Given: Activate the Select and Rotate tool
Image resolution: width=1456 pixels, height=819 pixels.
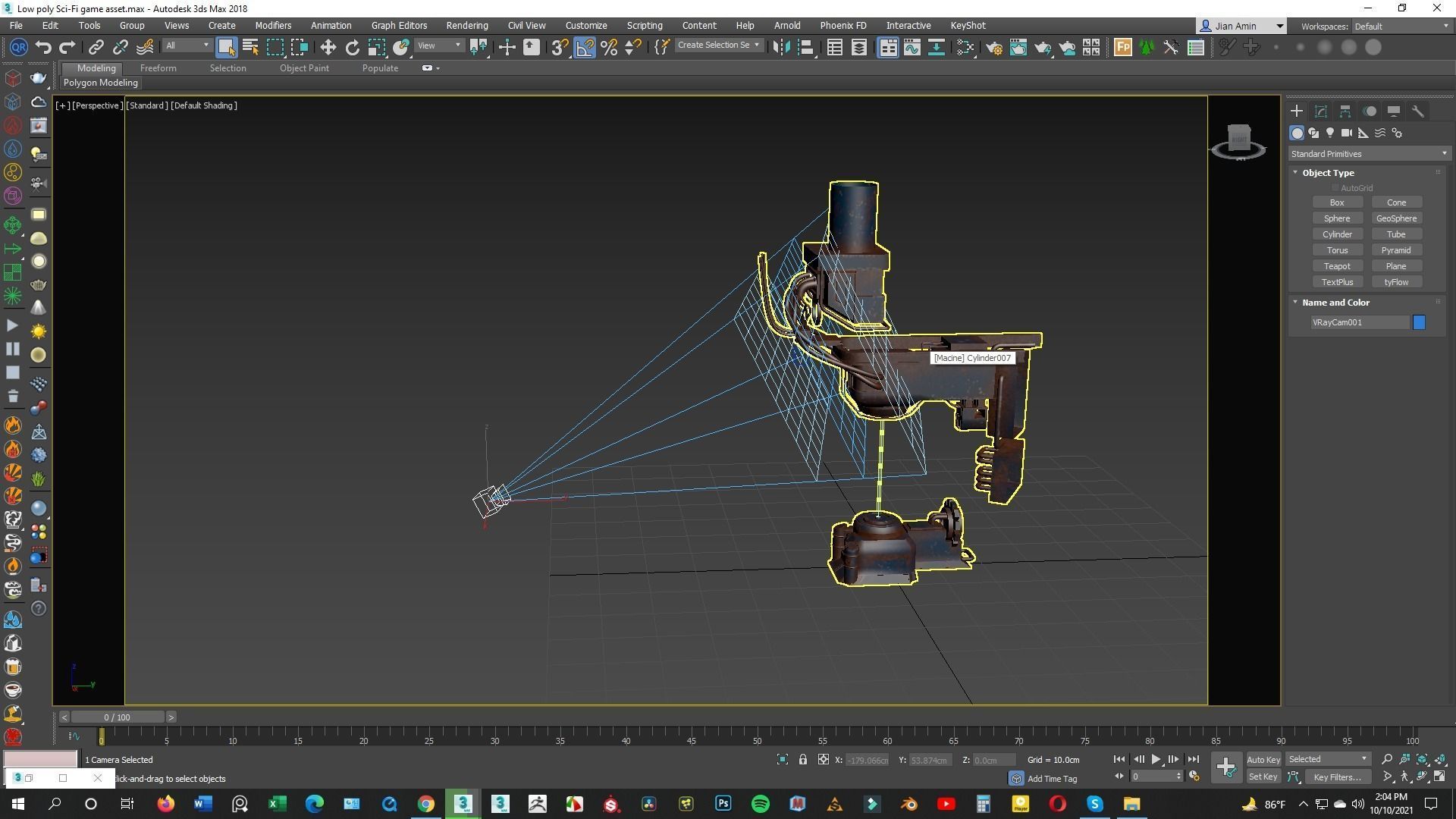Looking at the screenshot, I should coord(352,48).
